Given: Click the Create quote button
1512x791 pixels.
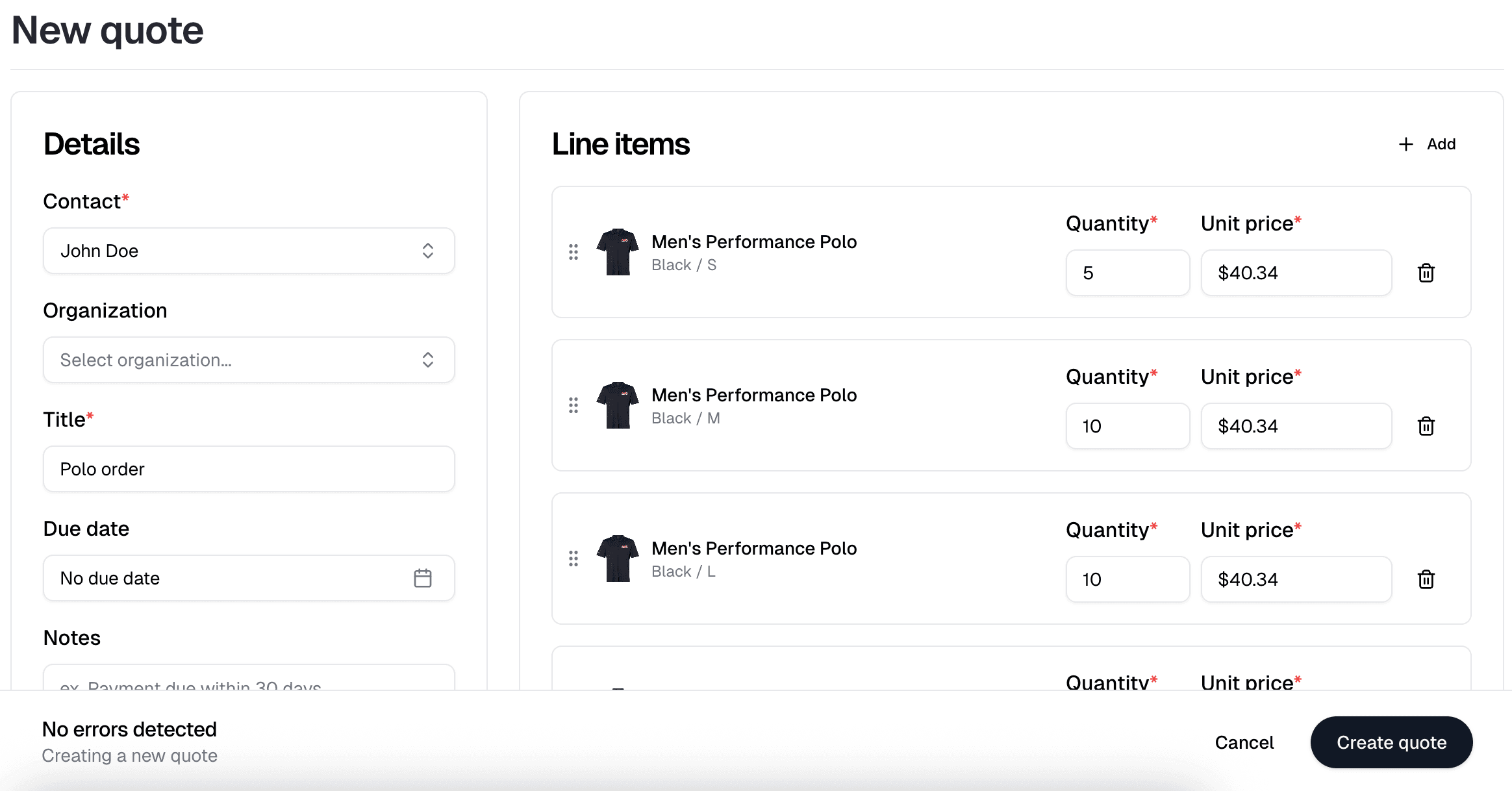Looking at the screenshot, I should (x=1391, y=742).
